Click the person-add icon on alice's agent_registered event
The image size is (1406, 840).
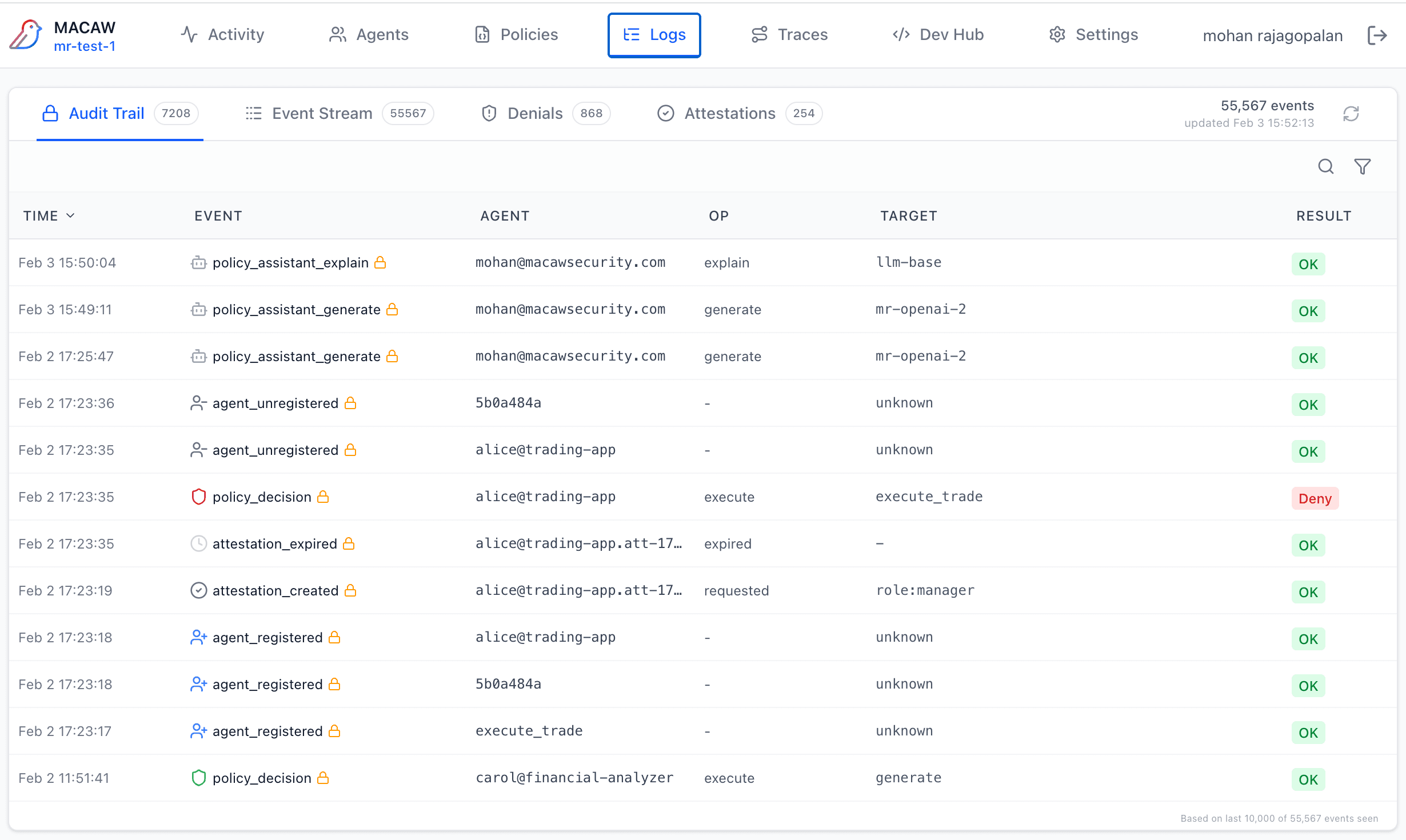tap(199, 637)
